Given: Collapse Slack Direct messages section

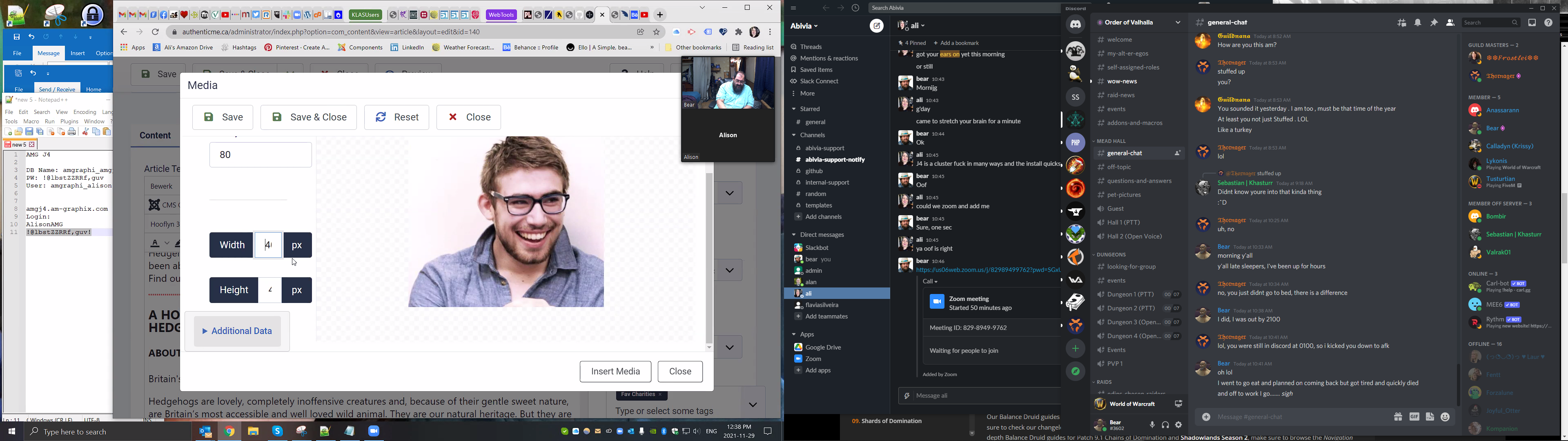Looking at the screenshot, I should click(x=793, y=235).
